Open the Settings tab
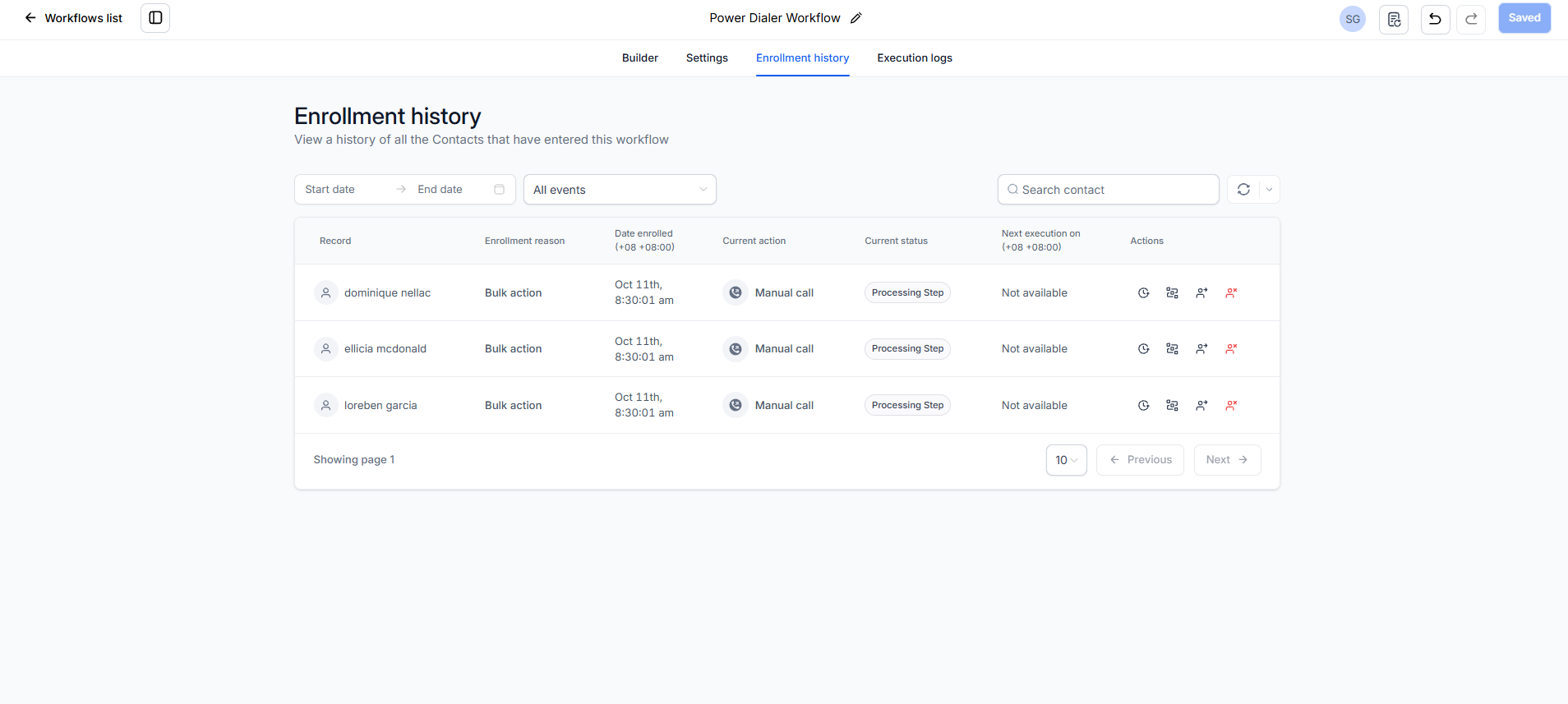Screen dimensions: 1568x704 (x=707, y=58)
